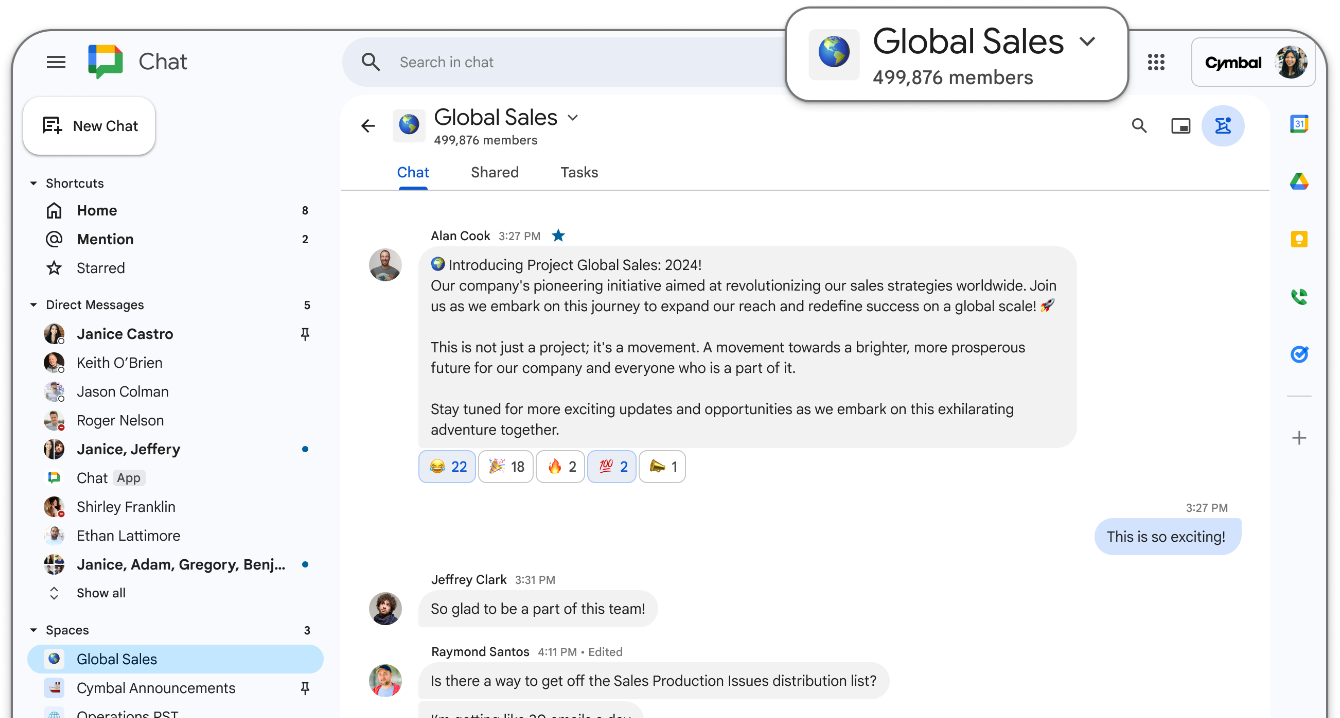This screenshot has height=718, width=1340.
Task: Open the Google apps grid launcher
Action: (x=1156, y=62)
